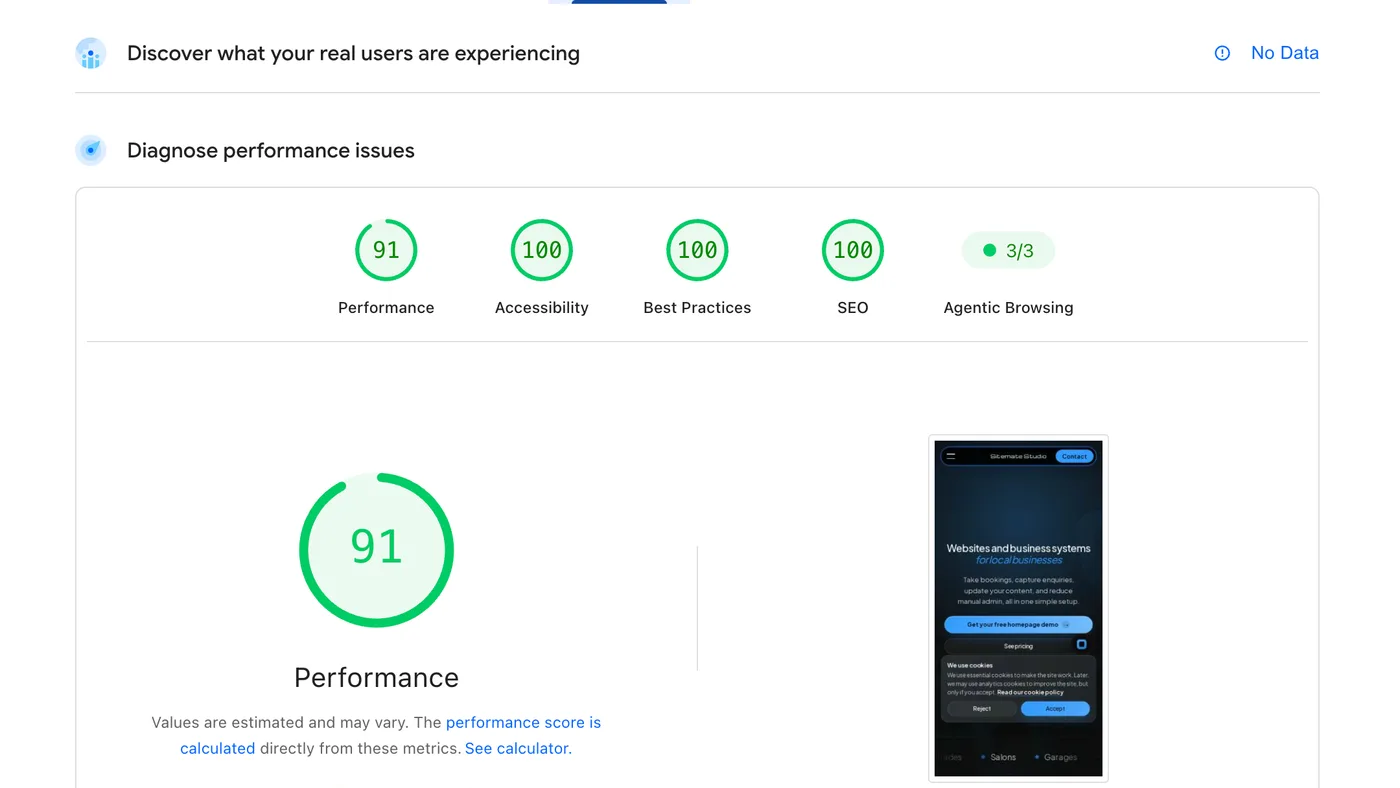Click the Diagnose performance issues radar icon

[91, 151]
